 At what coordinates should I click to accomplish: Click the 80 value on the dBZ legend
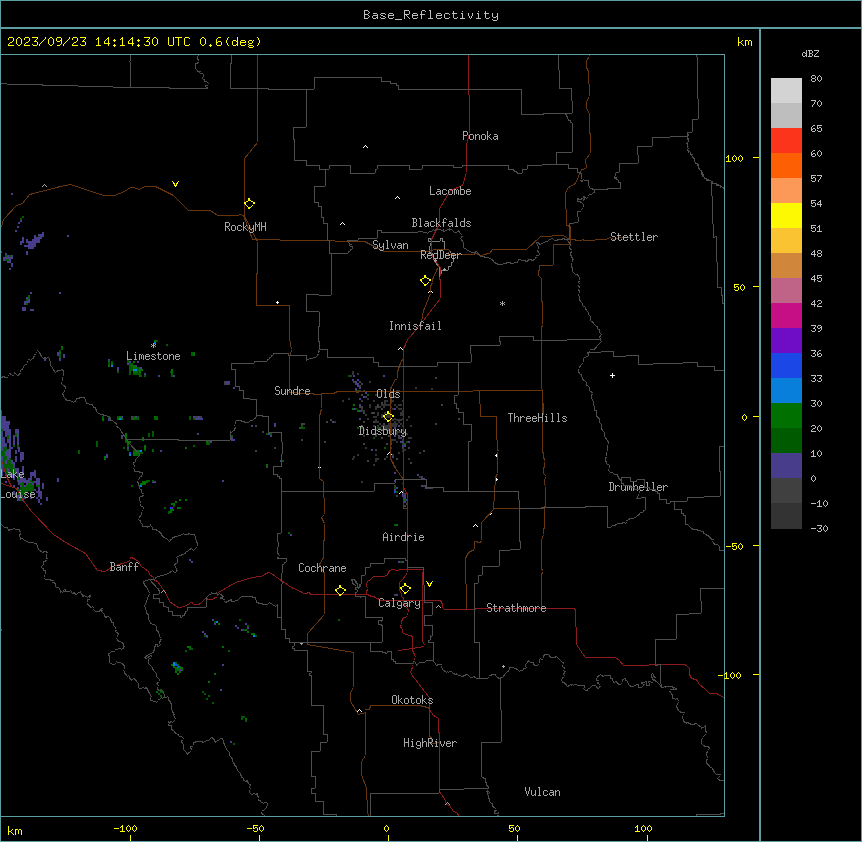[x=816, y=79]
